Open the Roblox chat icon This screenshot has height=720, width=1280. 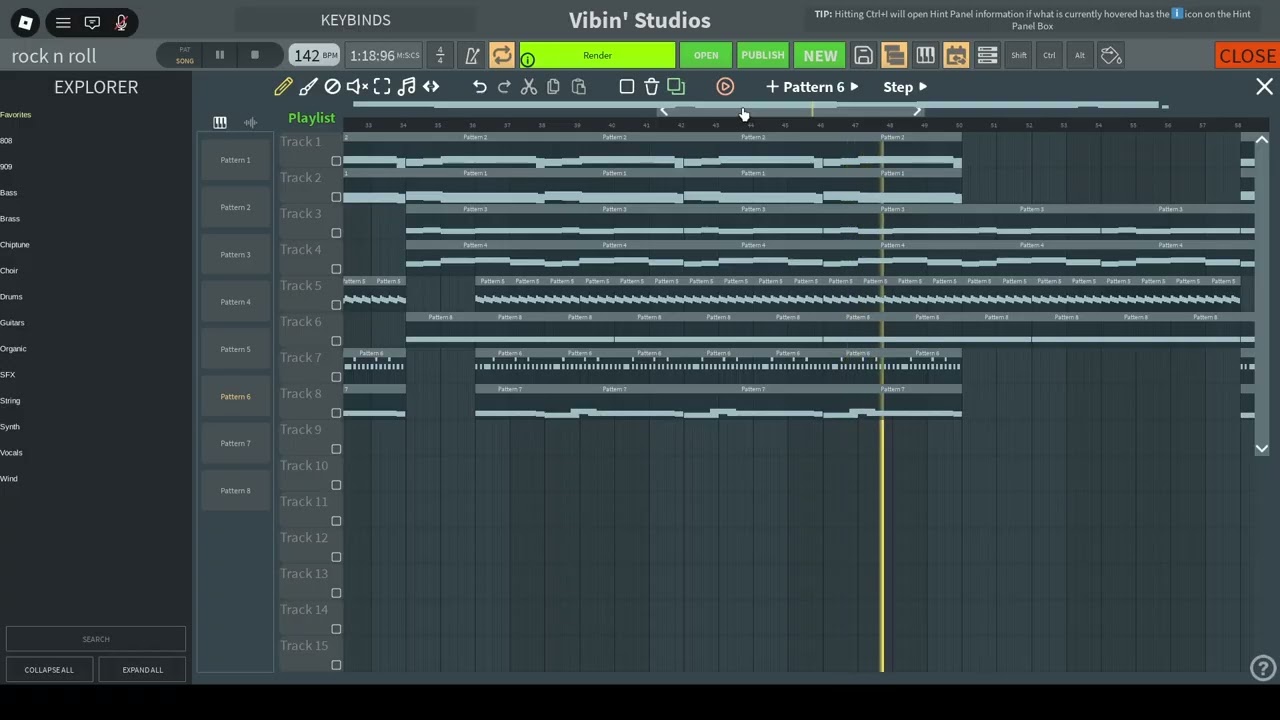pos(92,22)
